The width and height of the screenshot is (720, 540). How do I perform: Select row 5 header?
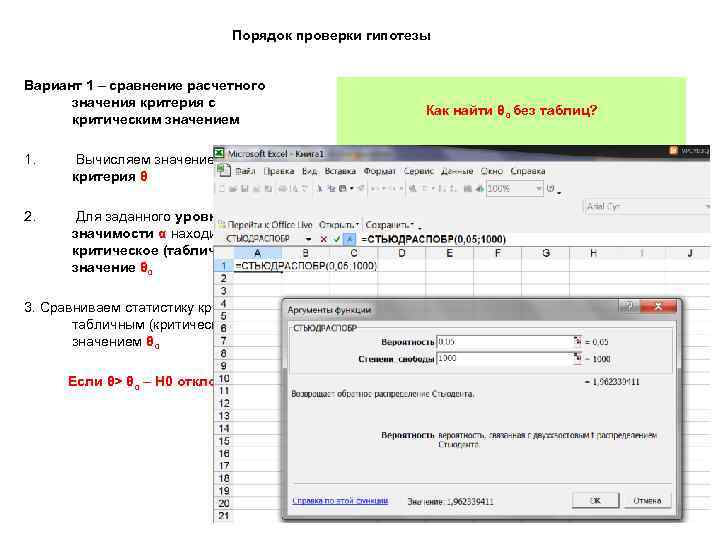coord(224,316)
